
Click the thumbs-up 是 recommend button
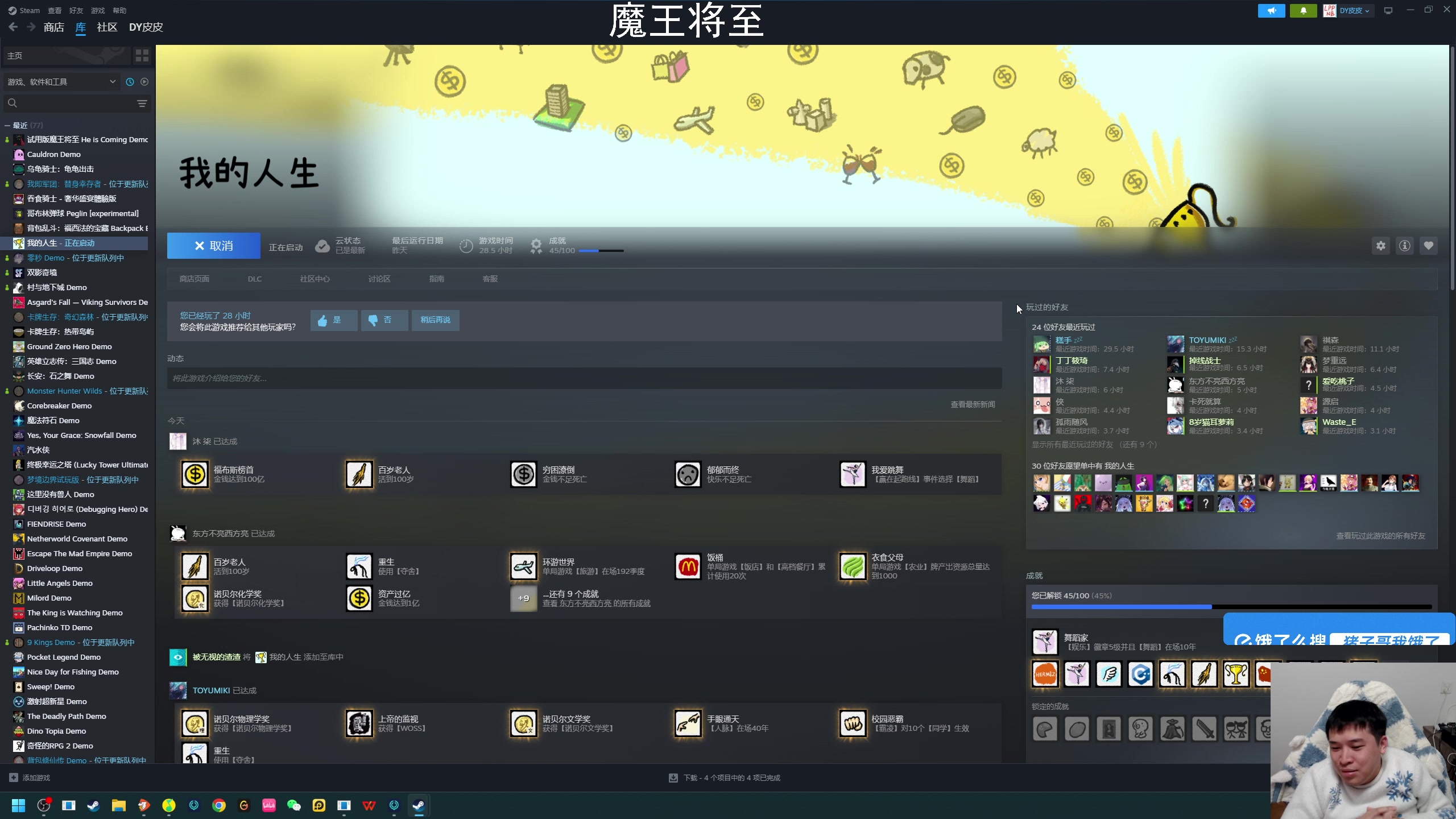click(x=334, y=320)
